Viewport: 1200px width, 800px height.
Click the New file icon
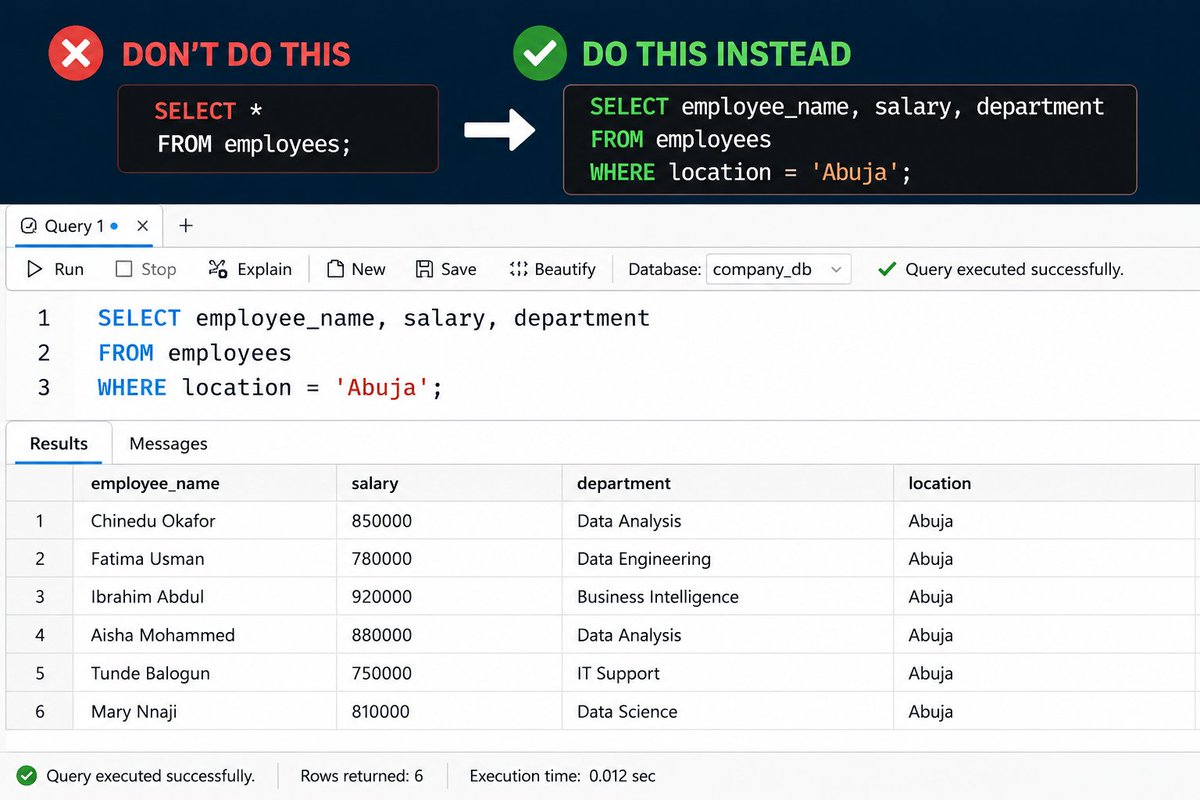point(336,269)
